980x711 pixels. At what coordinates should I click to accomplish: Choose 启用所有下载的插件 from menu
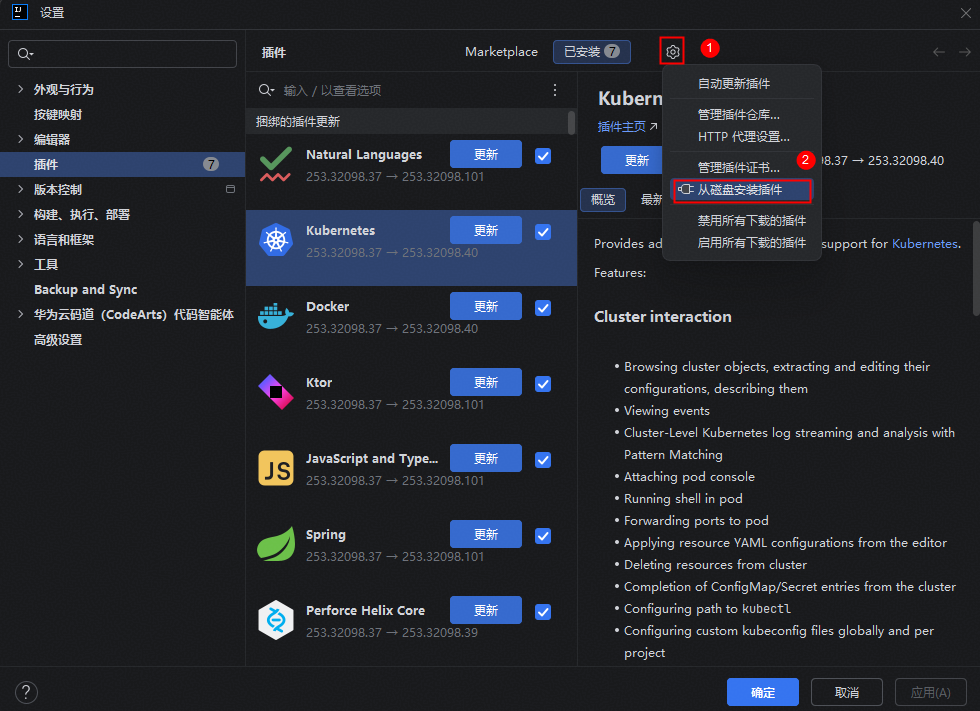(741, 242)
